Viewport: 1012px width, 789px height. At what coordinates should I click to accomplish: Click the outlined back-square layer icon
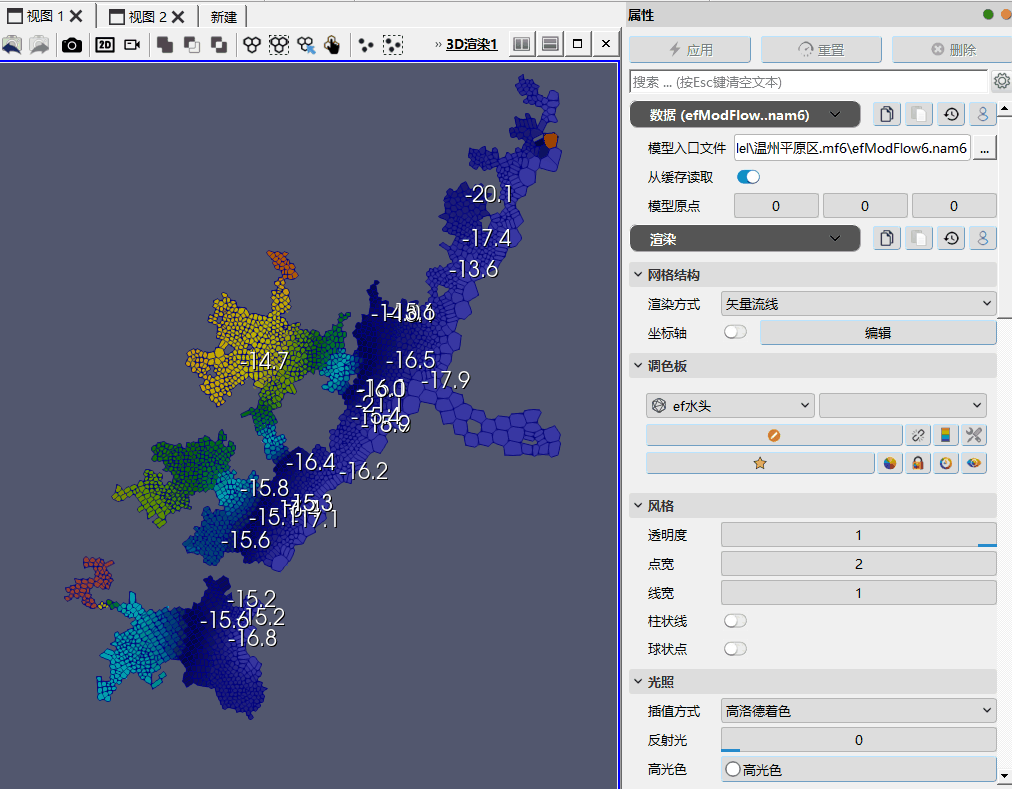click(192, 45)
